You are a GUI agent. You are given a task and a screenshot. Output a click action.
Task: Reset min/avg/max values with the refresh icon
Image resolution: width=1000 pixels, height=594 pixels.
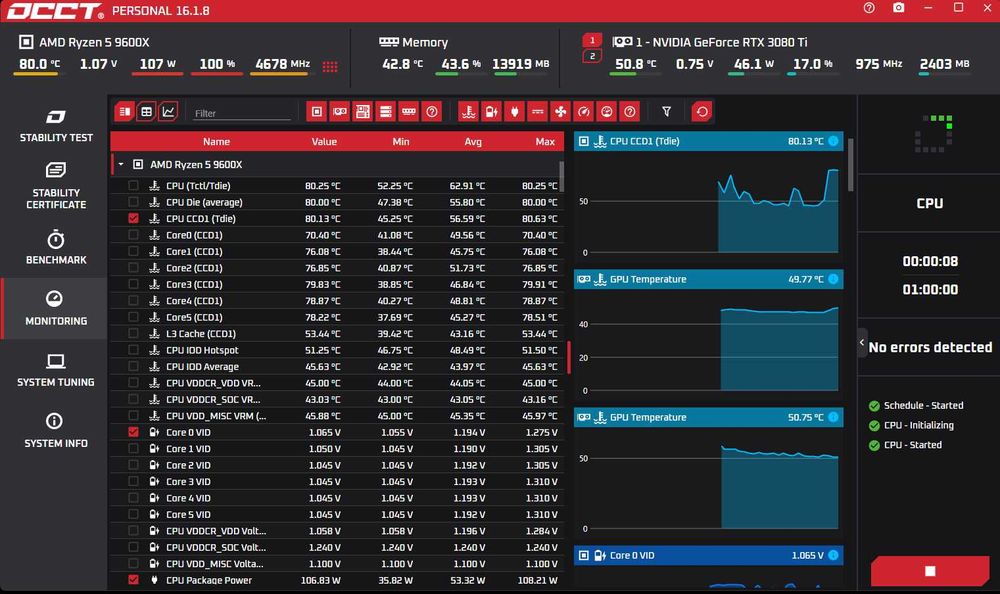[x=702, y=112]
